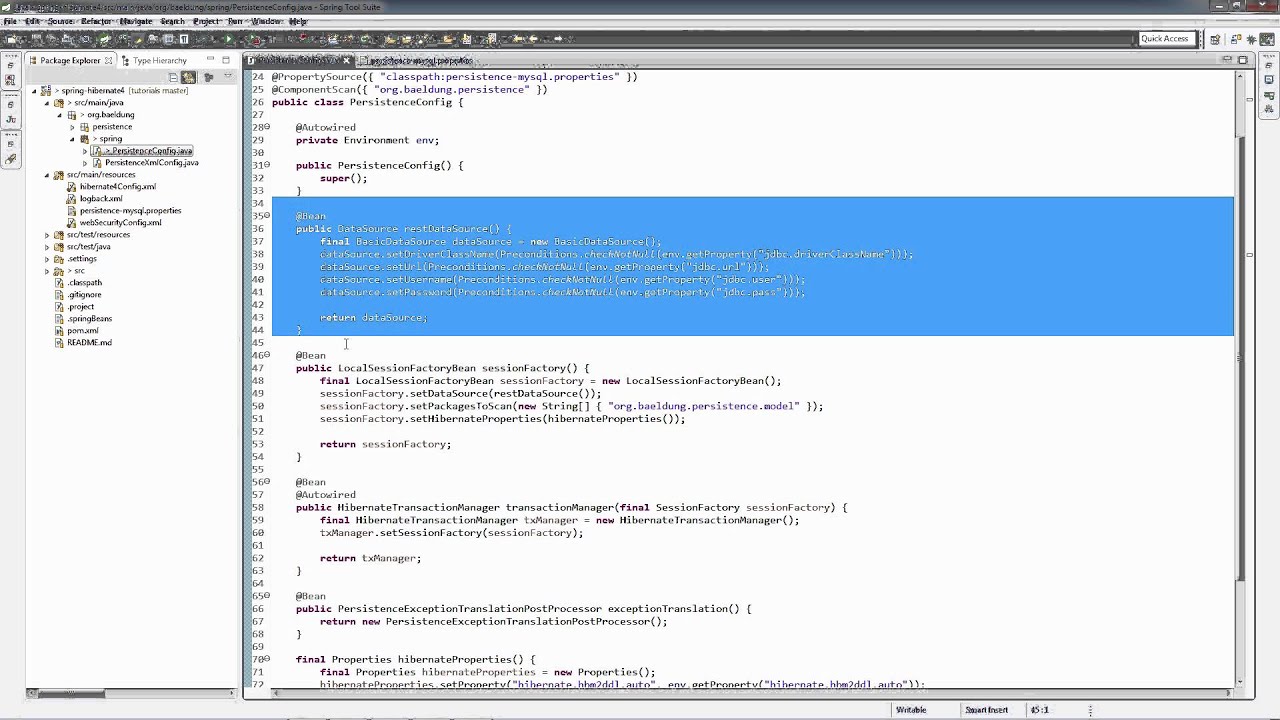Switch to the Type Hierarchy tab
The width and height of the screenshot is (1280, 720).
[x=153, y=60]
